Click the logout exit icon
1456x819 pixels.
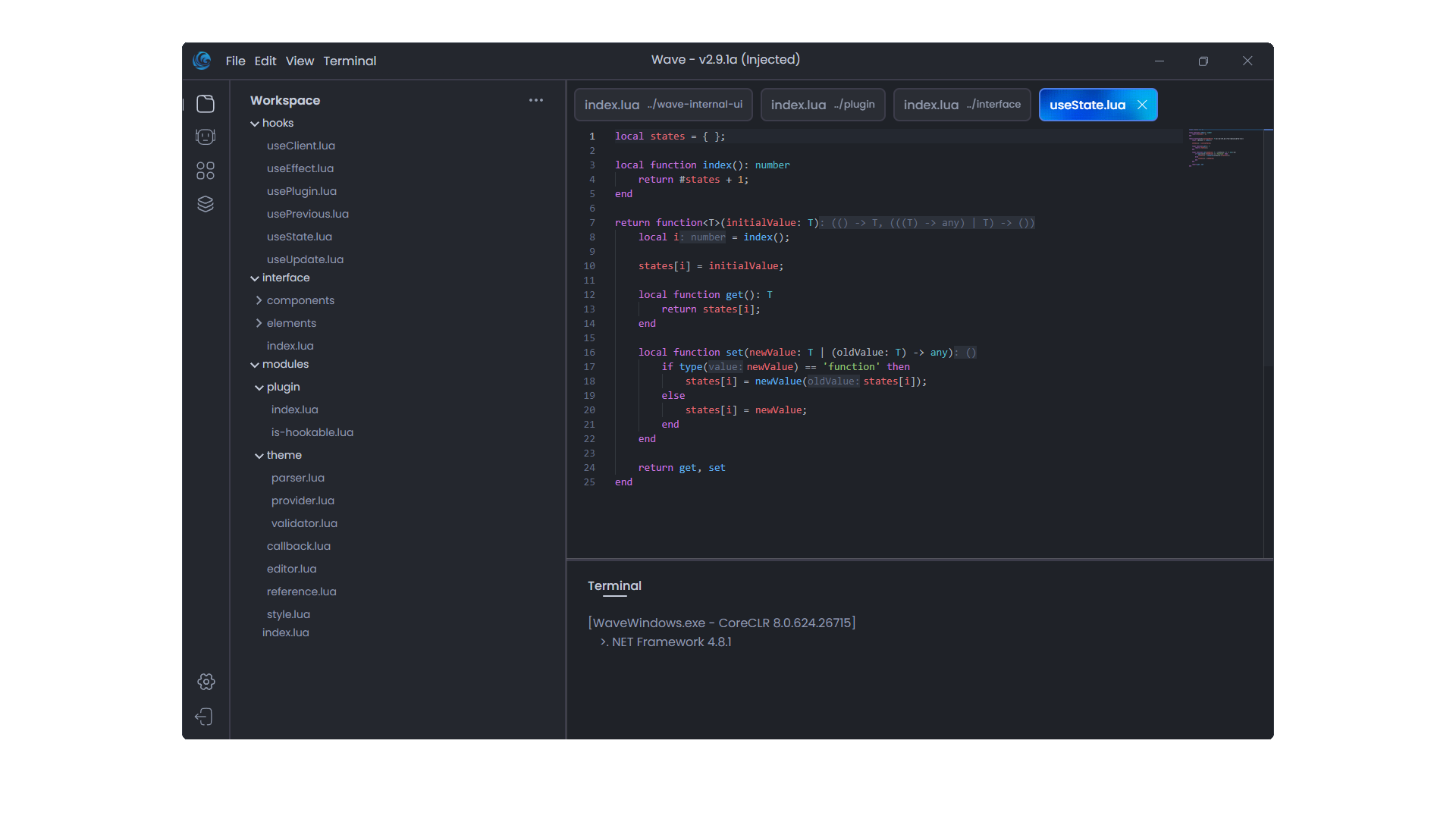tap(204, 717)
